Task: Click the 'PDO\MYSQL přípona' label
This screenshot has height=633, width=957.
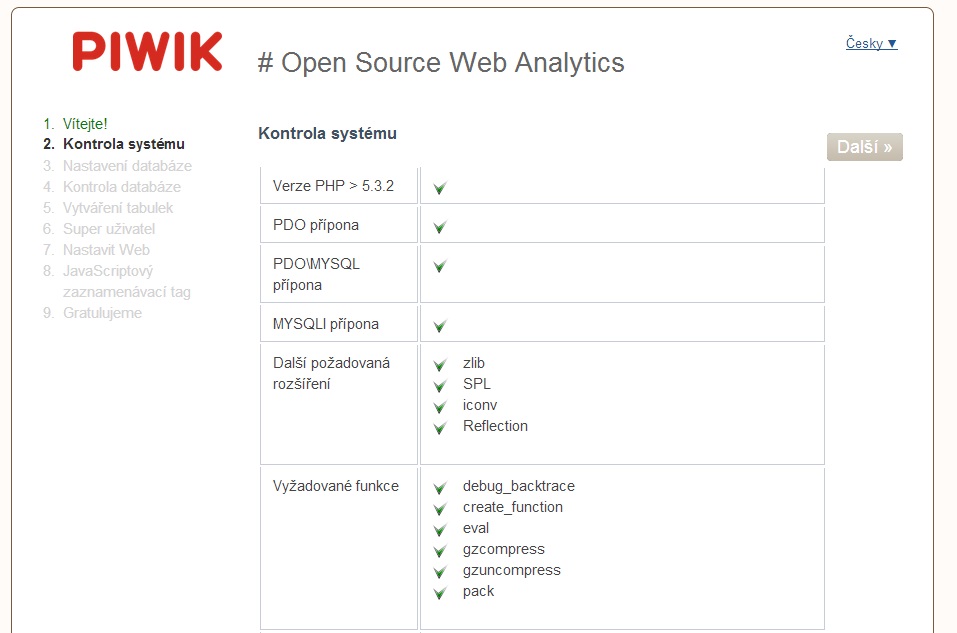Action: pyautogui.click(x=316, y=274)
